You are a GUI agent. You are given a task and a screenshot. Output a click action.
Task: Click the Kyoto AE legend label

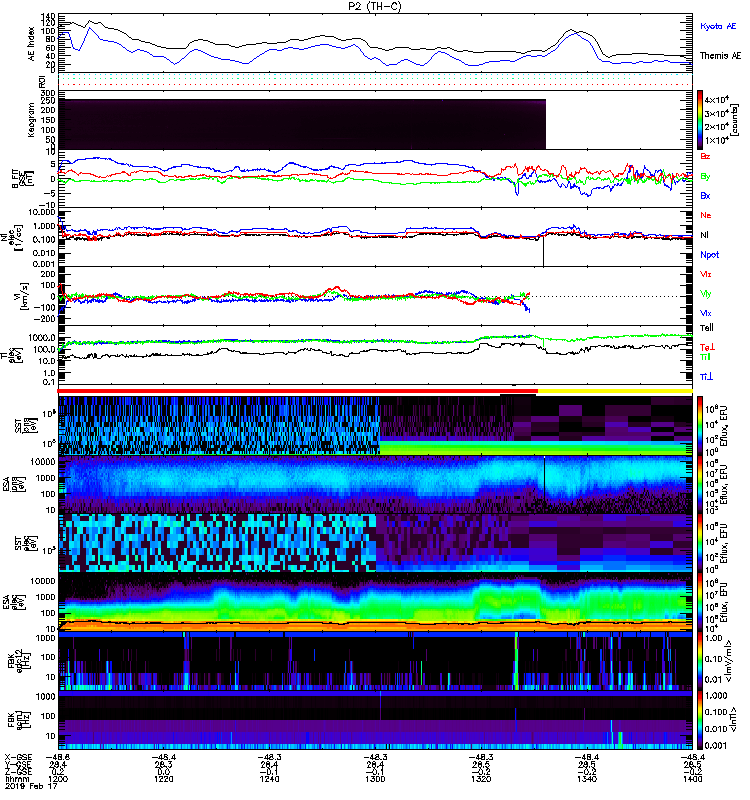(719, 24)
